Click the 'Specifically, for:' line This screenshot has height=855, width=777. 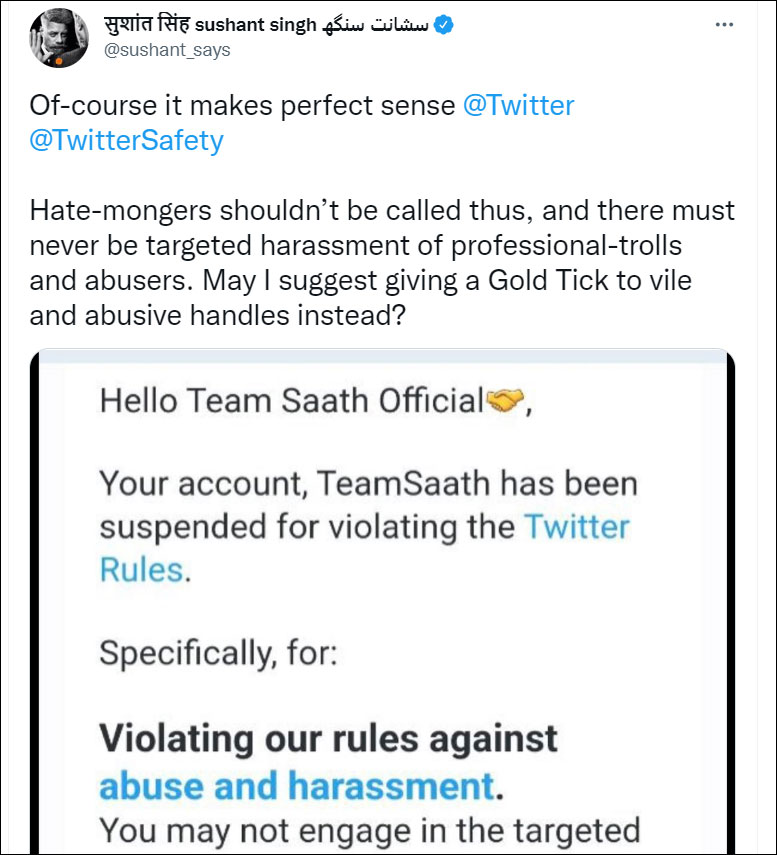[219, 654]
